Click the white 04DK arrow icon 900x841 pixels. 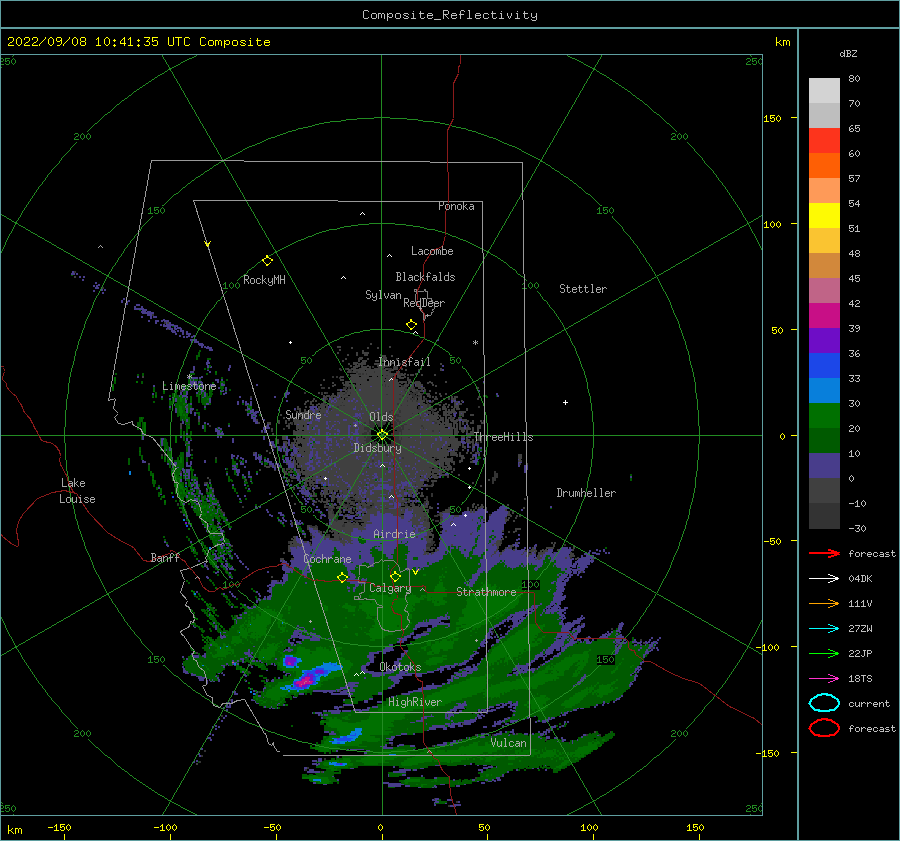(824, 578)
